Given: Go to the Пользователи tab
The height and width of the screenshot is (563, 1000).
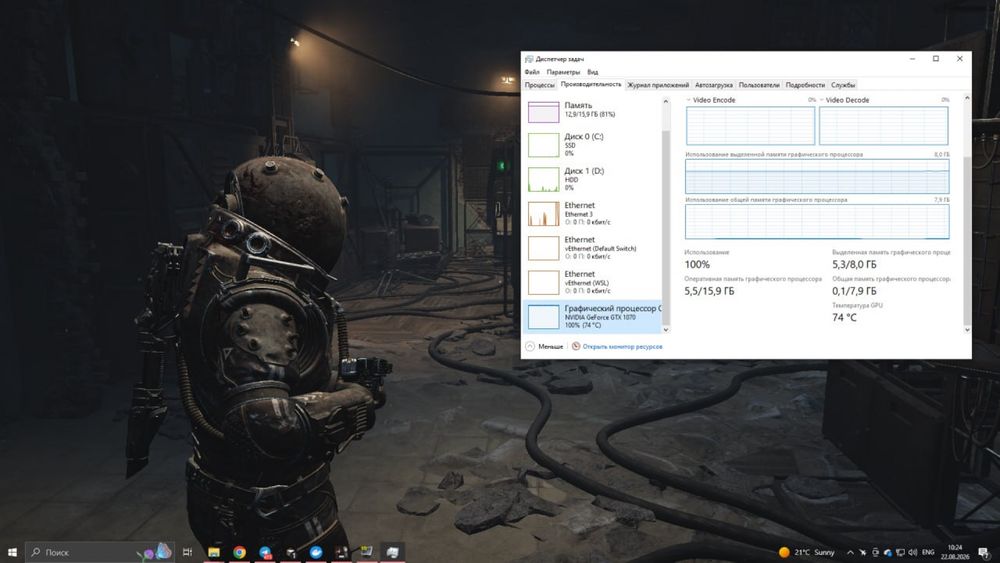Looking at the screenshot, I should pyautogui.click(x=759, y=85).
